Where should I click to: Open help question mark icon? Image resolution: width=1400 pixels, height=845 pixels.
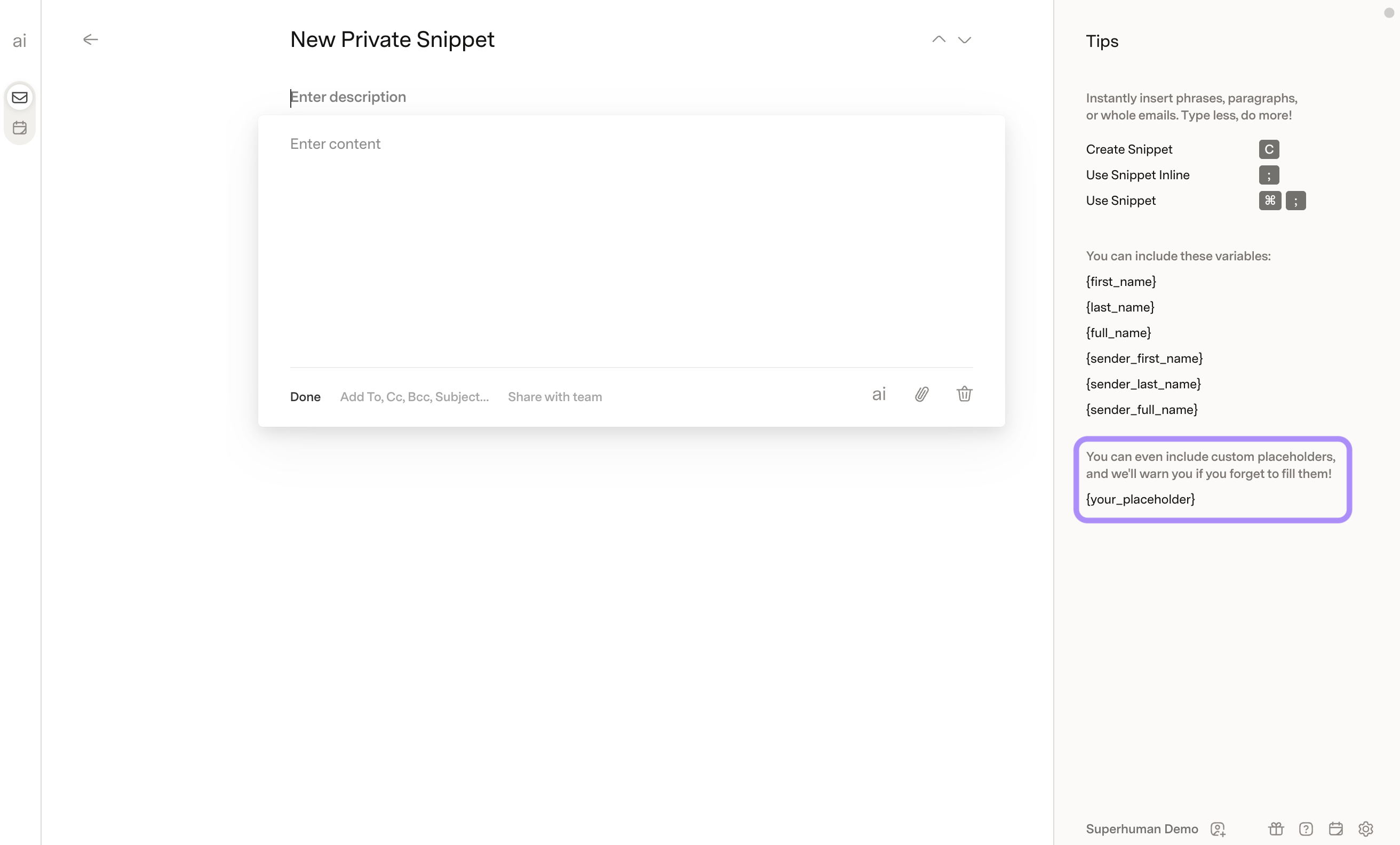(1306, 829)
